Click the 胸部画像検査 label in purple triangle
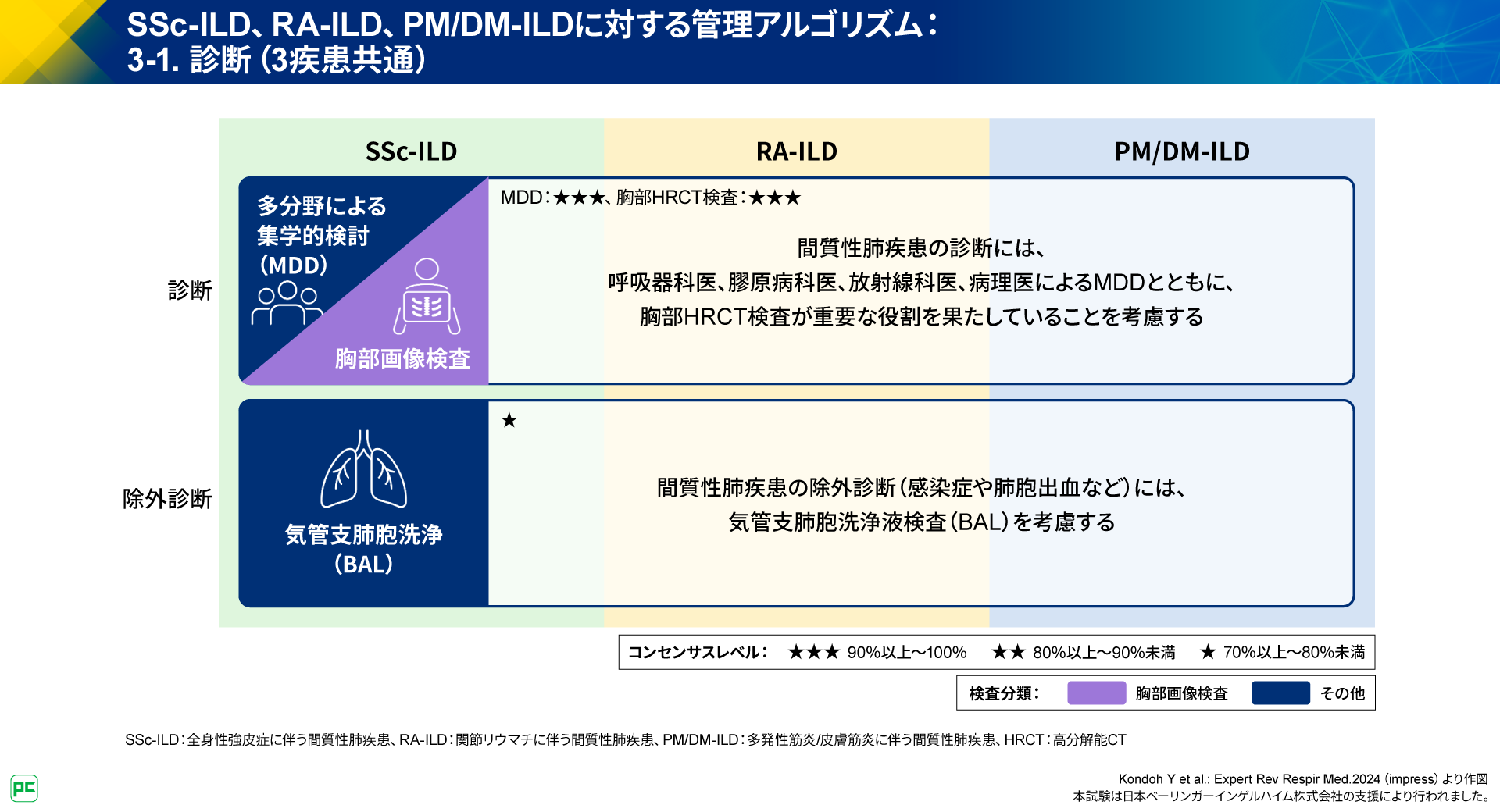Viewport: 1500px width, 812px height. point(402,358)
